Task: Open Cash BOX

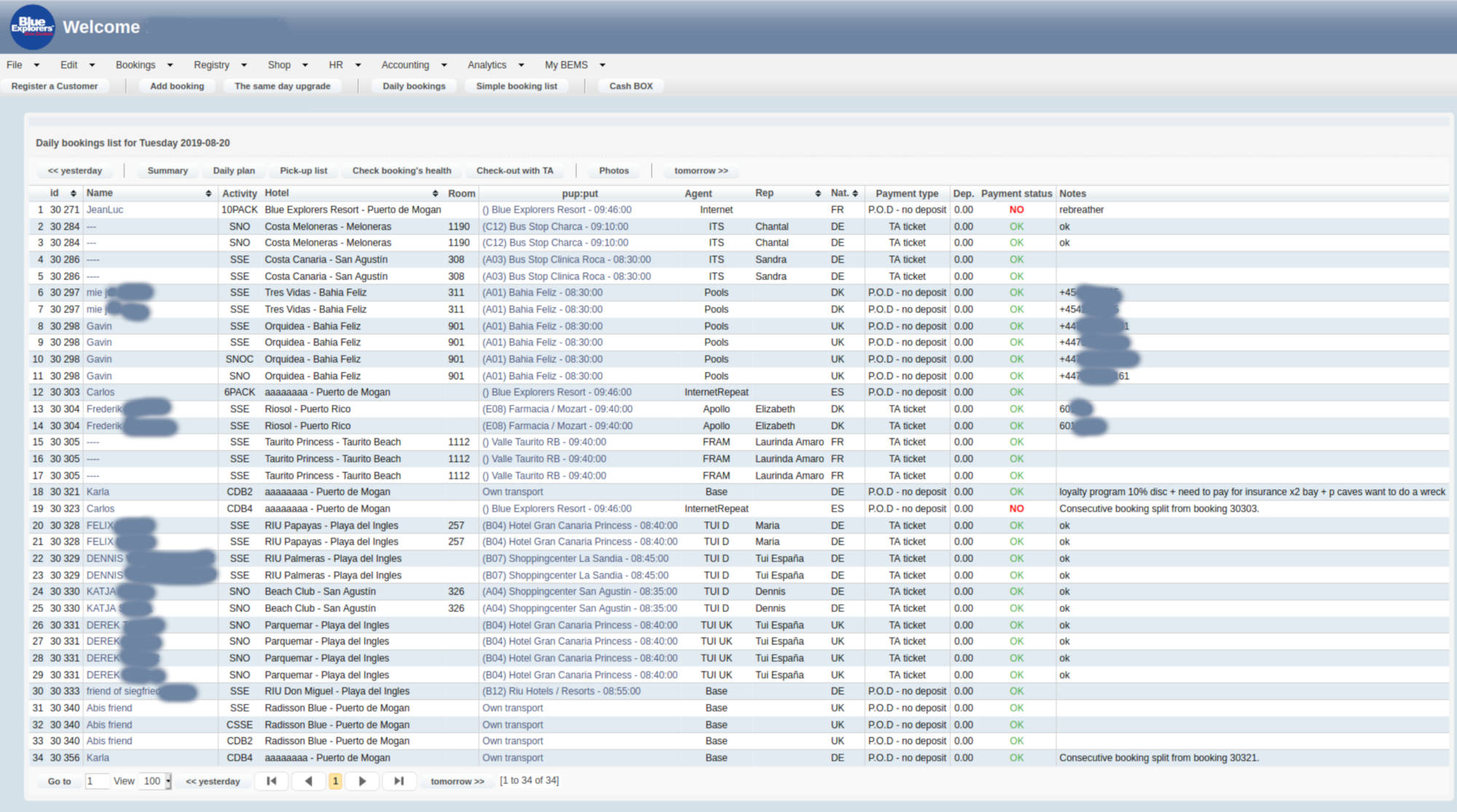Action: tap(631, 86)
